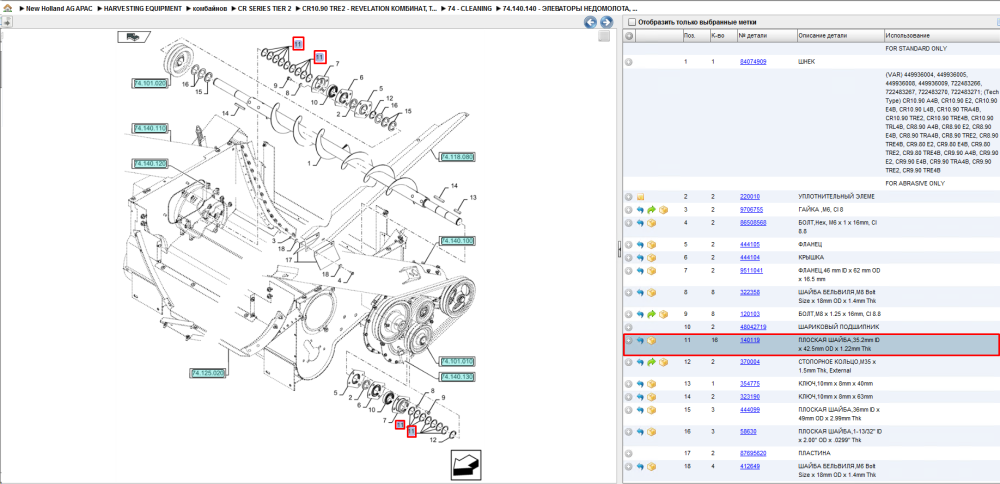The image size is (1000, 484).
Task: Open 'комбайнов' breadcrumb
Action: [210, 9]
